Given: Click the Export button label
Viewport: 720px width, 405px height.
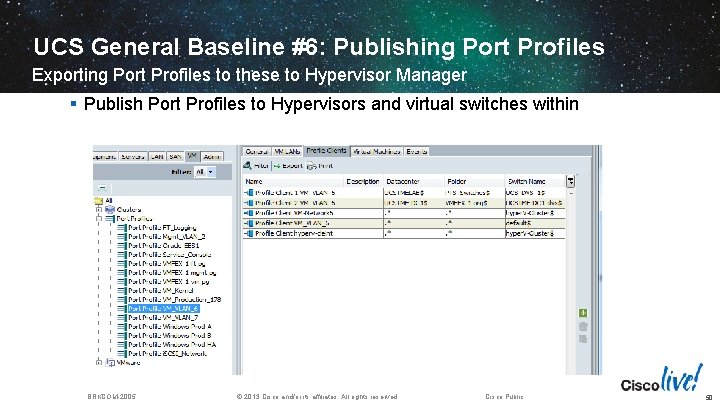Looking at the screenshot, I should (292, 166).
